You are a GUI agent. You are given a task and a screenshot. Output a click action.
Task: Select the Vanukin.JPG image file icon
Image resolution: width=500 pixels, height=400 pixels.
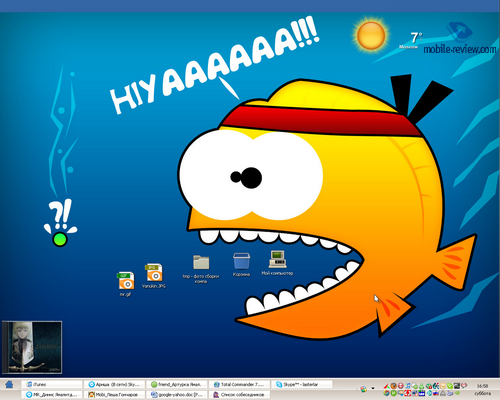pos(154,273)
